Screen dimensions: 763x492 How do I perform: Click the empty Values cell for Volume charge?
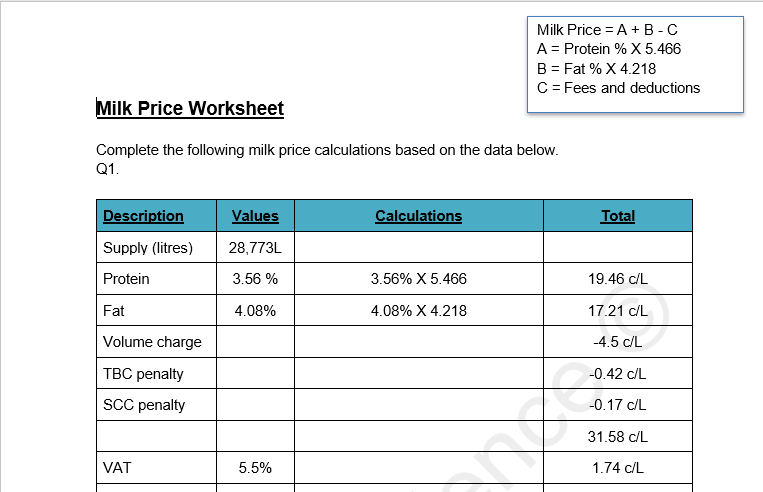pos(255,342)
